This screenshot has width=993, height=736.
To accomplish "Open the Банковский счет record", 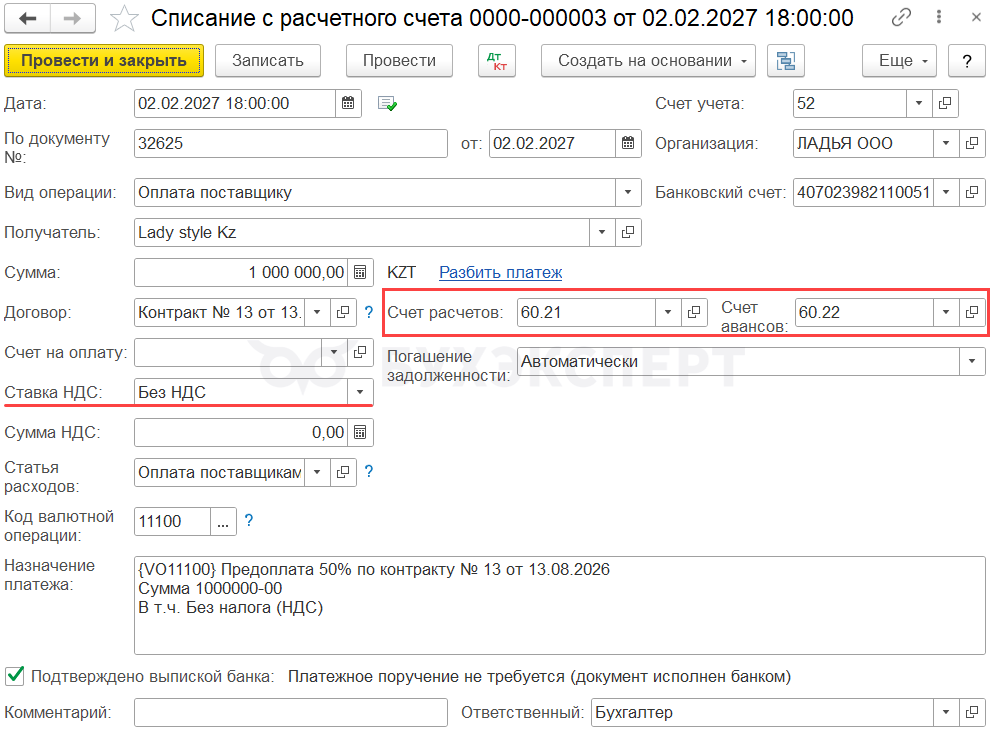I will coord(972,192).
